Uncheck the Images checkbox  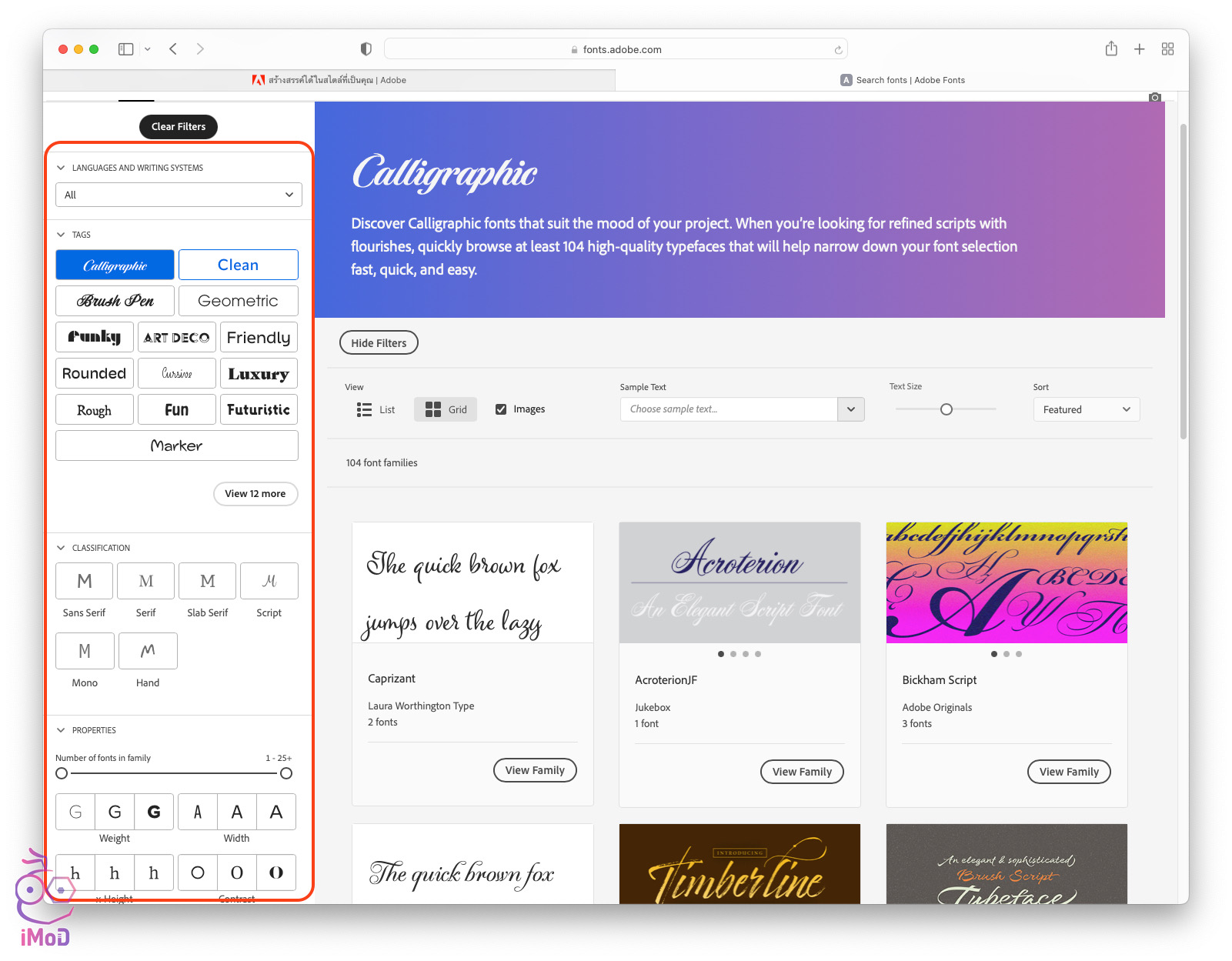point(501,409)
